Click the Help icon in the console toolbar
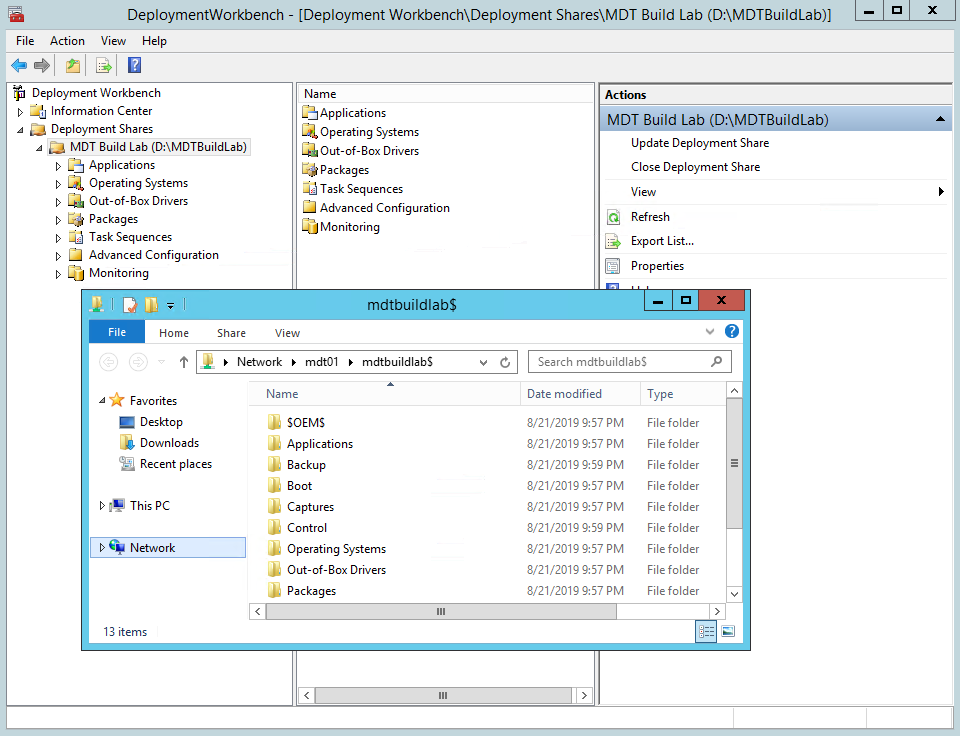Viewport: 960px width, 736px height. point(133,64)
